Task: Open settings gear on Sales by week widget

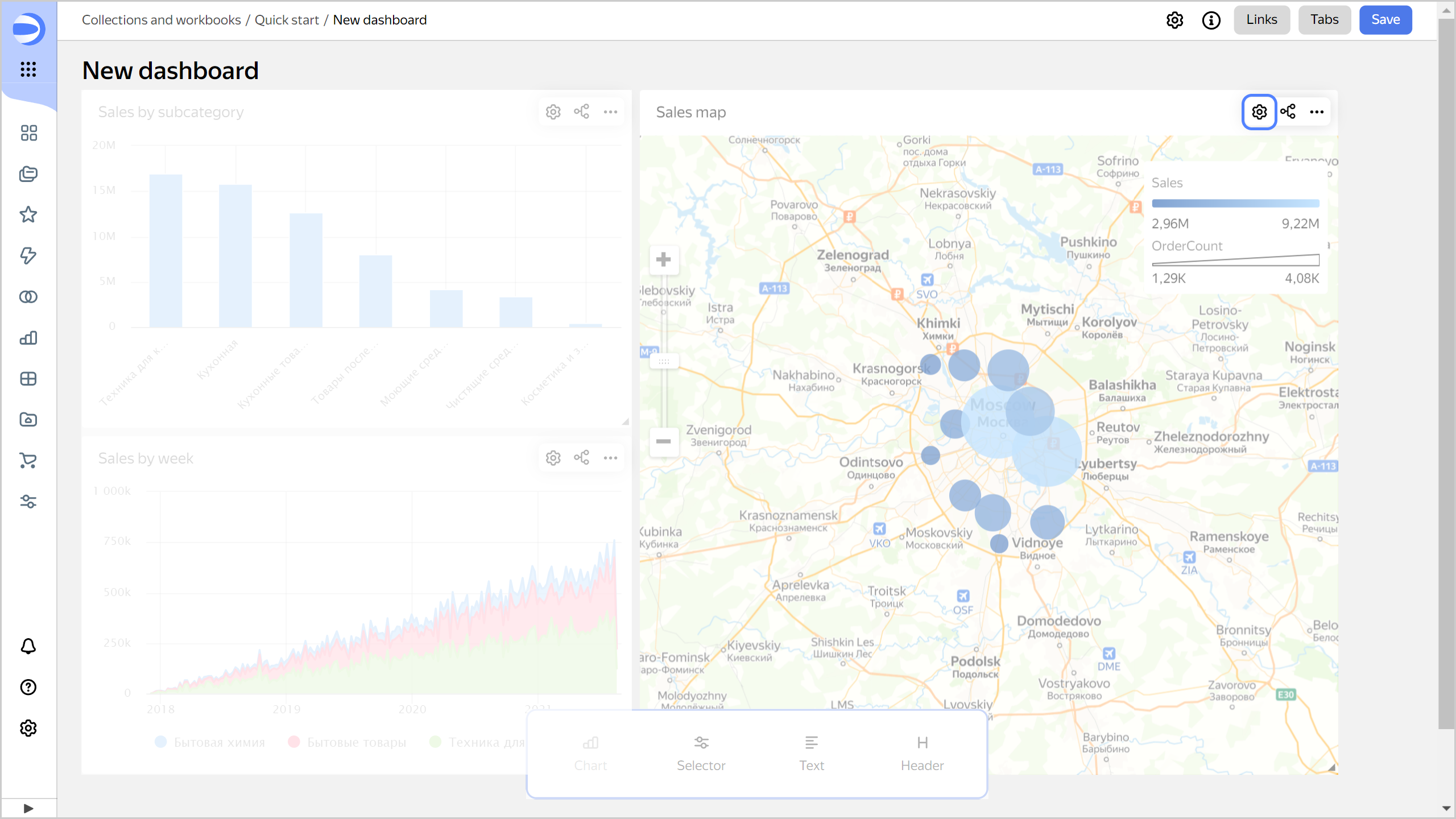Action: pos(553,458)
